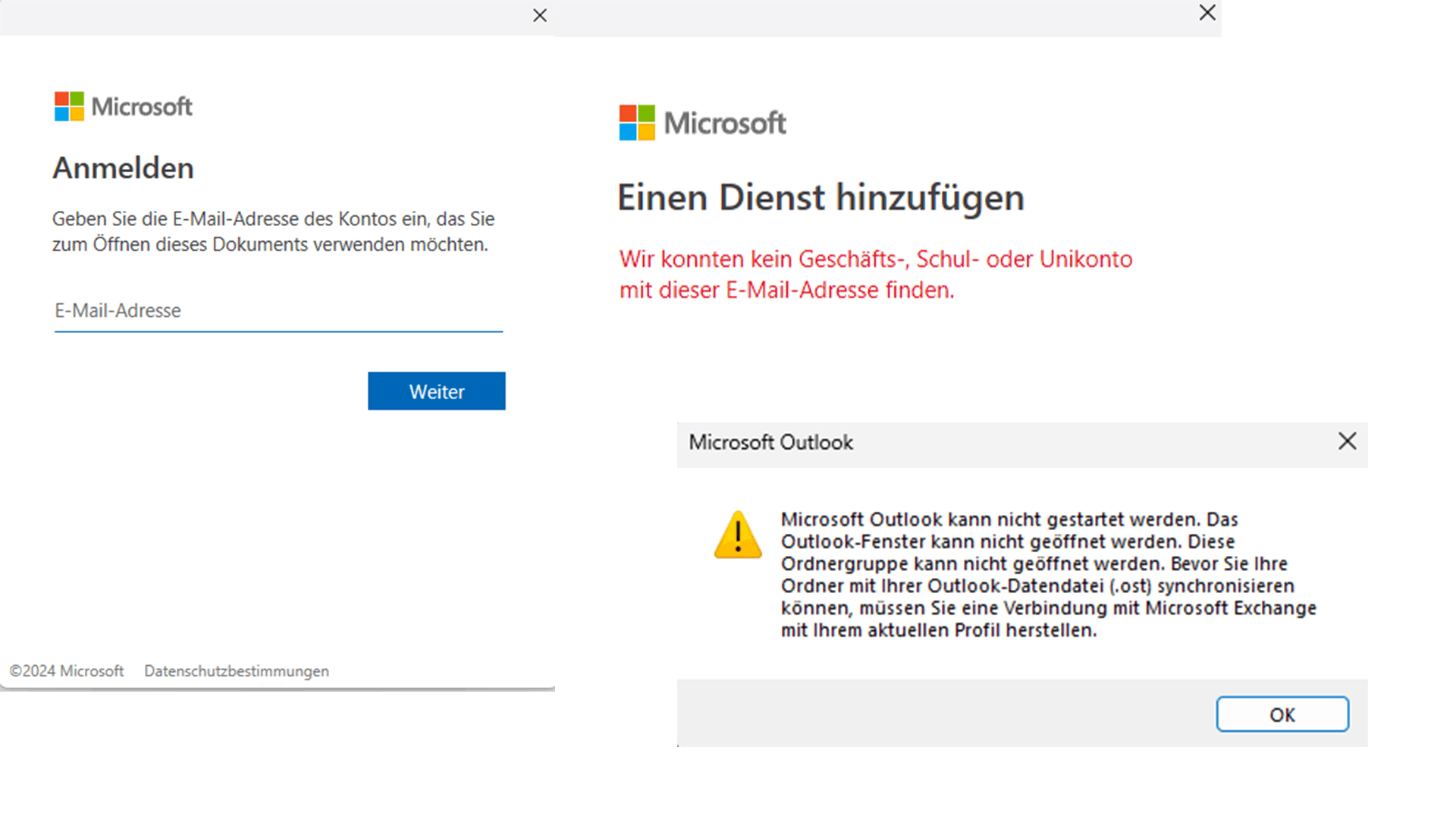This screenshot has height=819, width=1456.
Task: Open the Datenschutzbestimmungen link
Action: 236,671
